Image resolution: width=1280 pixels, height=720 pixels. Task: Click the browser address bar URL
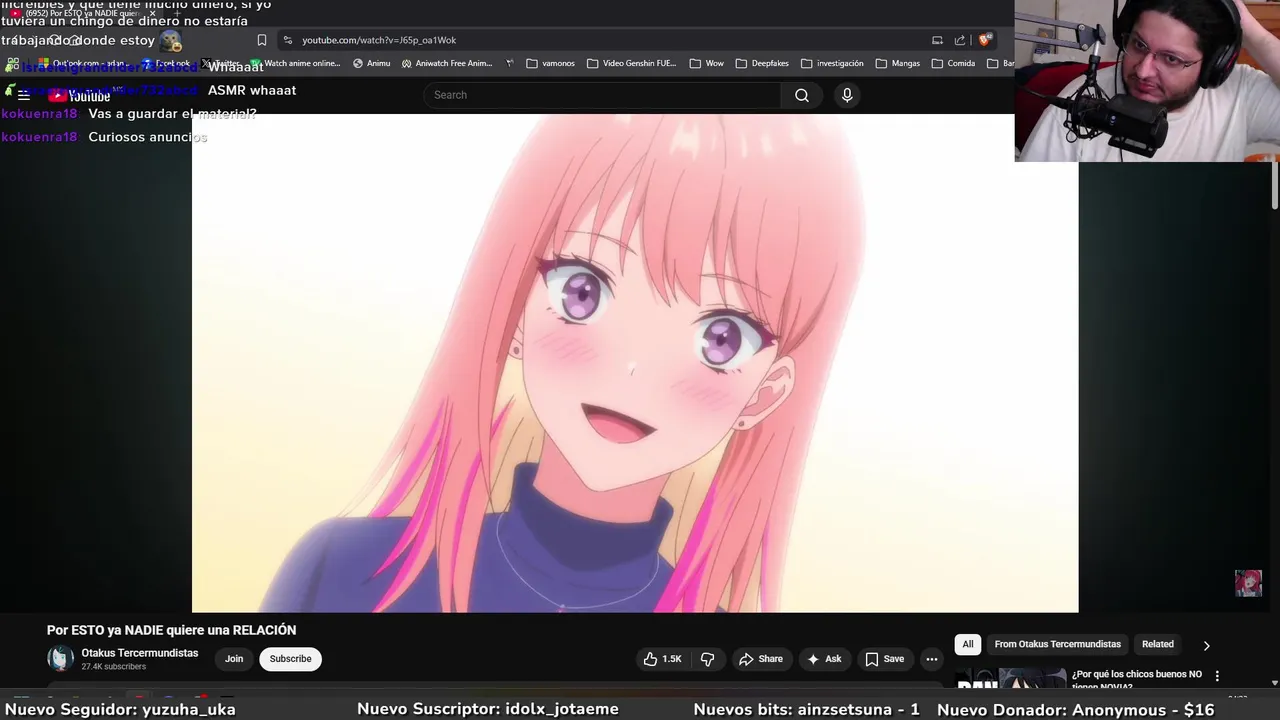click(379, 40)
